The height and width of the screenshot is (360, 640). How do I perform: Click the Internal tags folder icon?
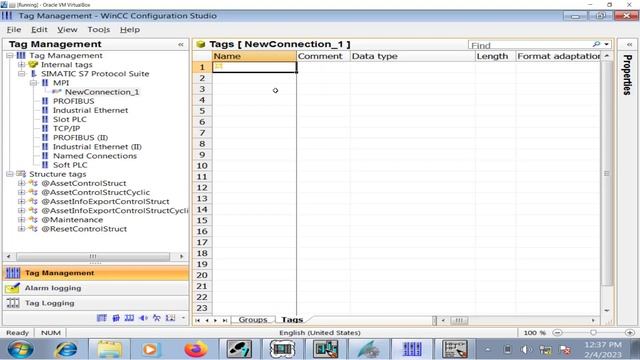tap(33, 64)
